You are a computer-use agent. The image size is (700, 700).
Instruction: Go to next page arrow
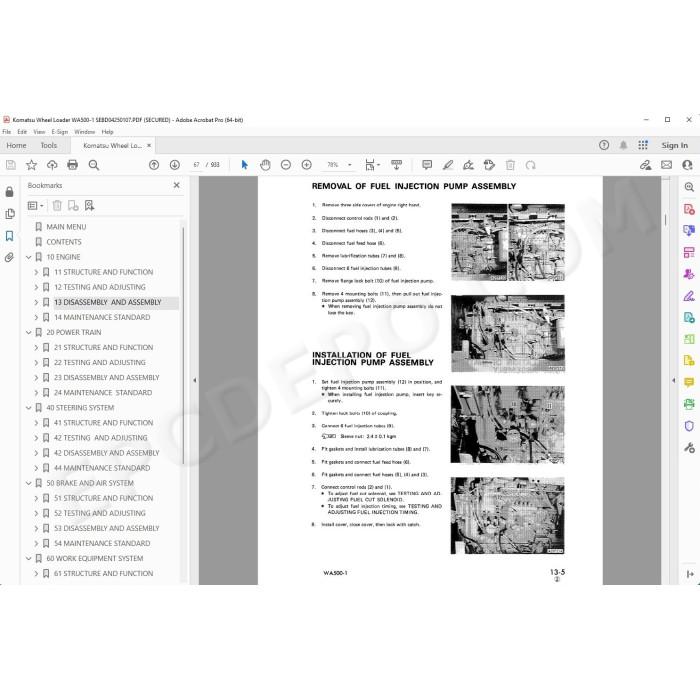point(175,165)
